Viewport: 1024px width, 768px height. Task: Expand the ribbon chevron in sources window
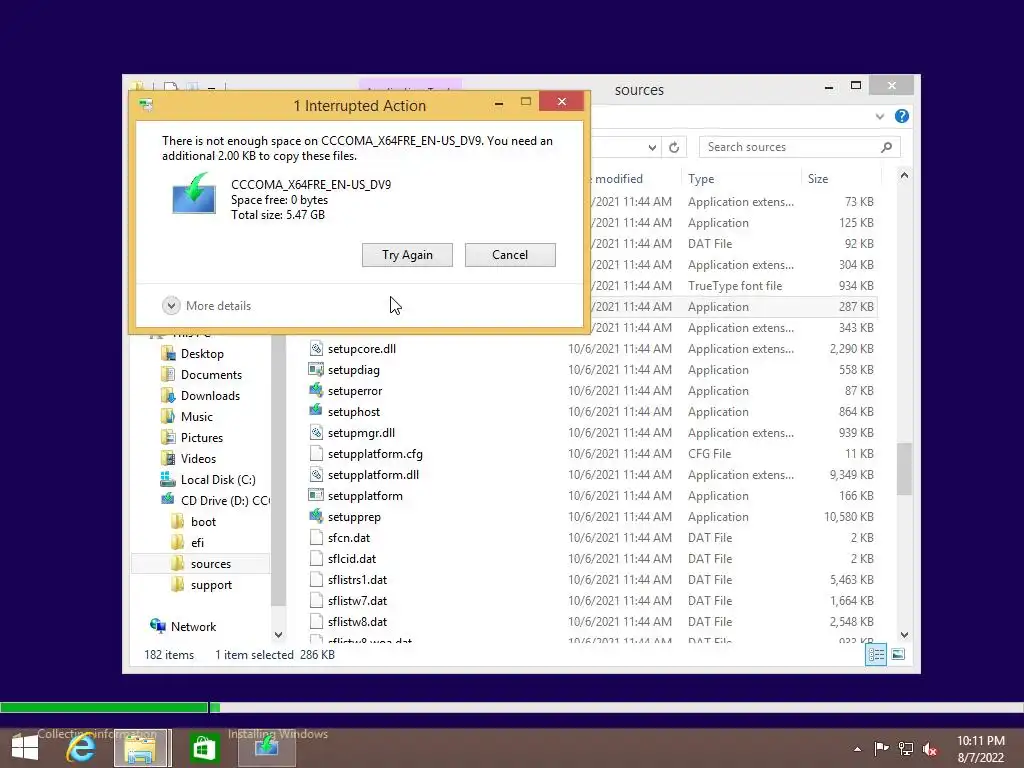click(880, 116)
